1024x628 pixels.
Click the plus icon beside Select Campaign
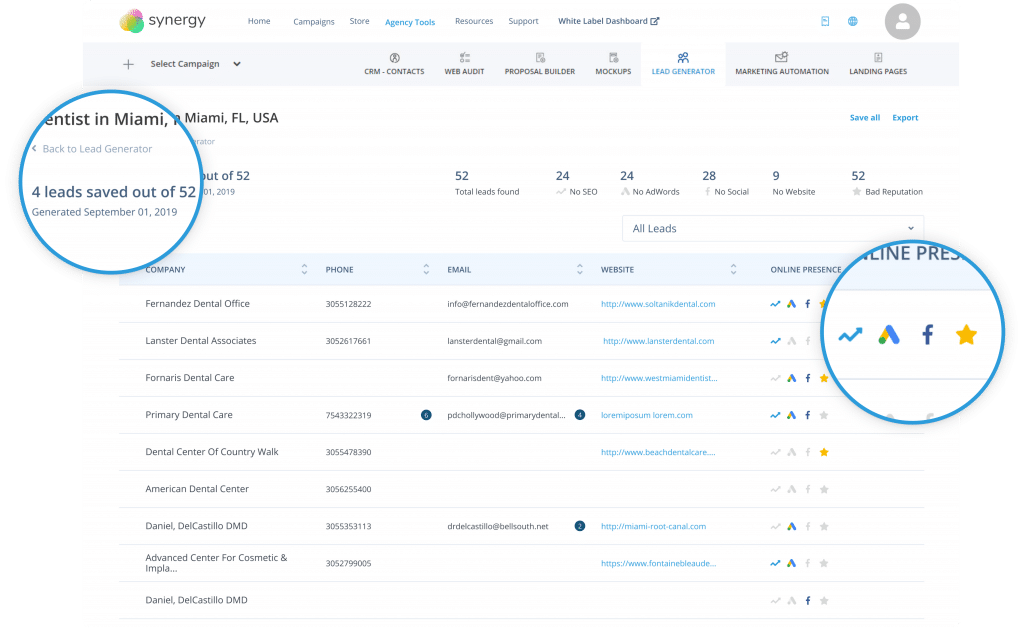(x=128, y=64)
